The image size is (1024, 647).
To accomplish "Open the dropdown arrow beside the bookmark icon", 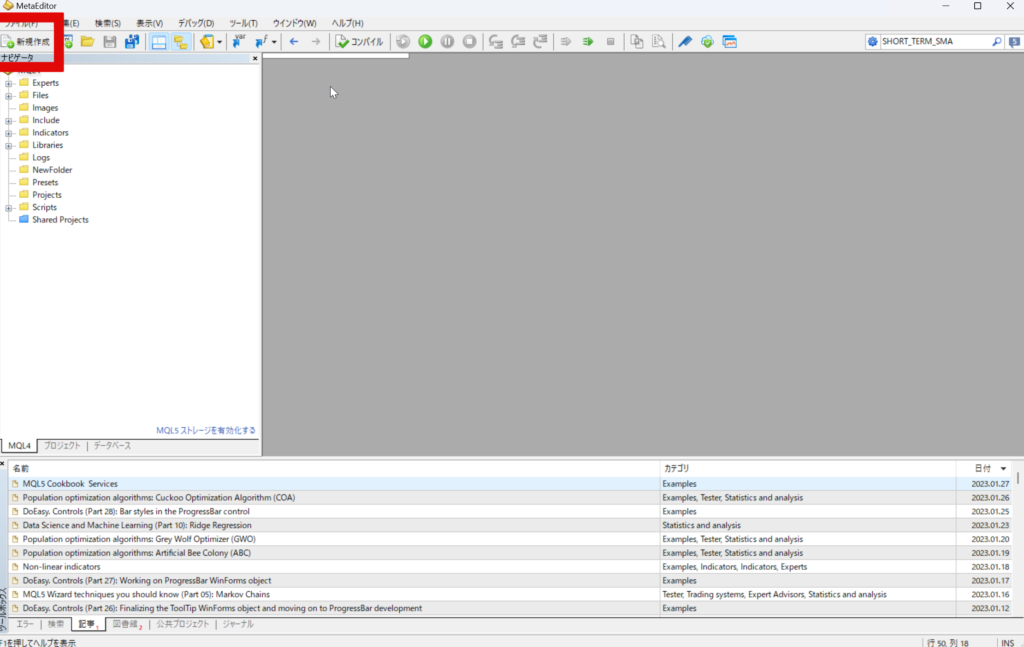I will [x=219, y=42].
